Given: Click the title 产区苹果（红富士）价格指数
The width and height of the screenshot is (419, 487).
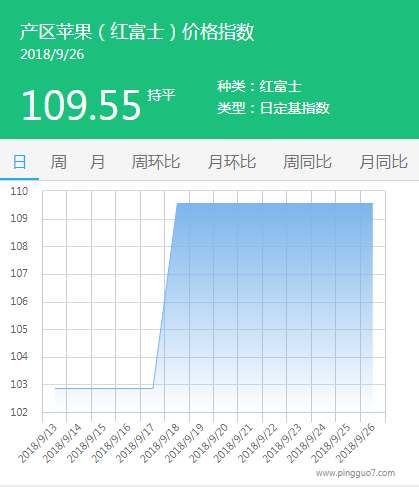Looking at the screenshot, I should pos(137,32).
